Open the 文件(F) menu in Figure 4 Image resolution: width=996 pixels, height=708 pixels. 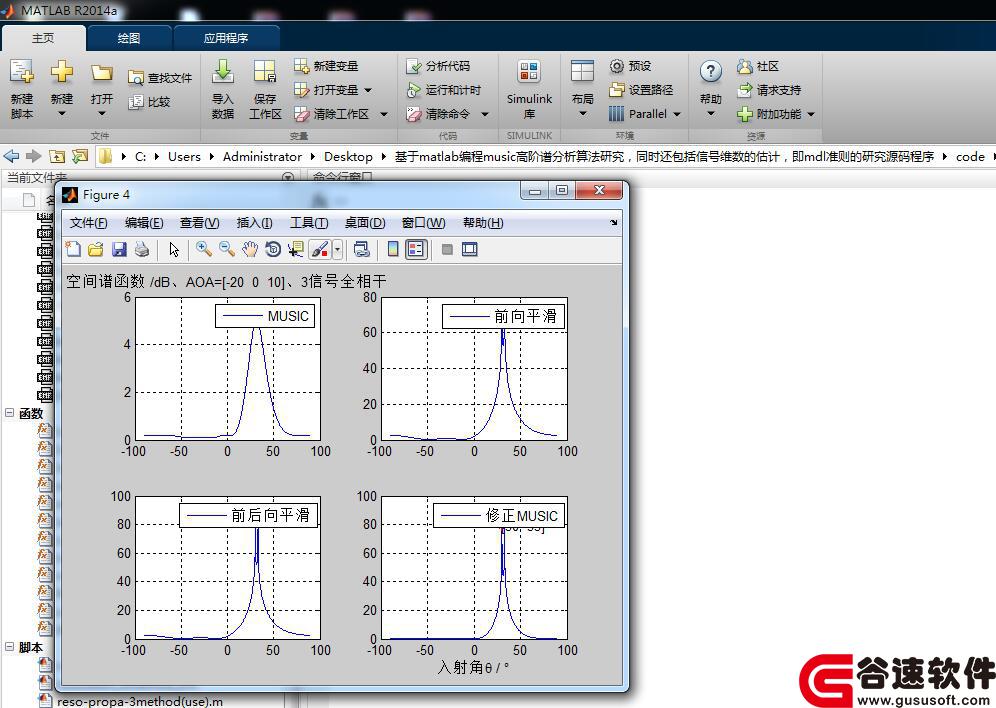coord(88,222)
